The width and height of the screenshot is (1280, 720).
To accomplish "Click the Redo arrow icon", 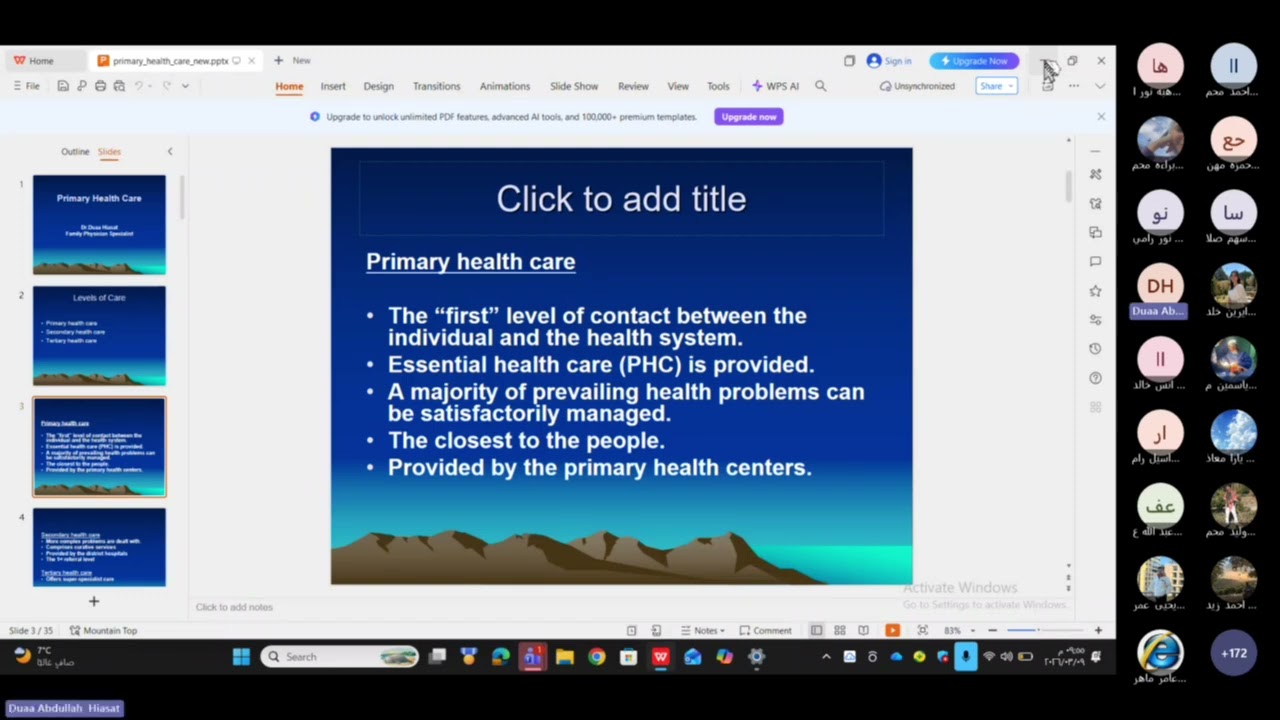I will [166, 86].
